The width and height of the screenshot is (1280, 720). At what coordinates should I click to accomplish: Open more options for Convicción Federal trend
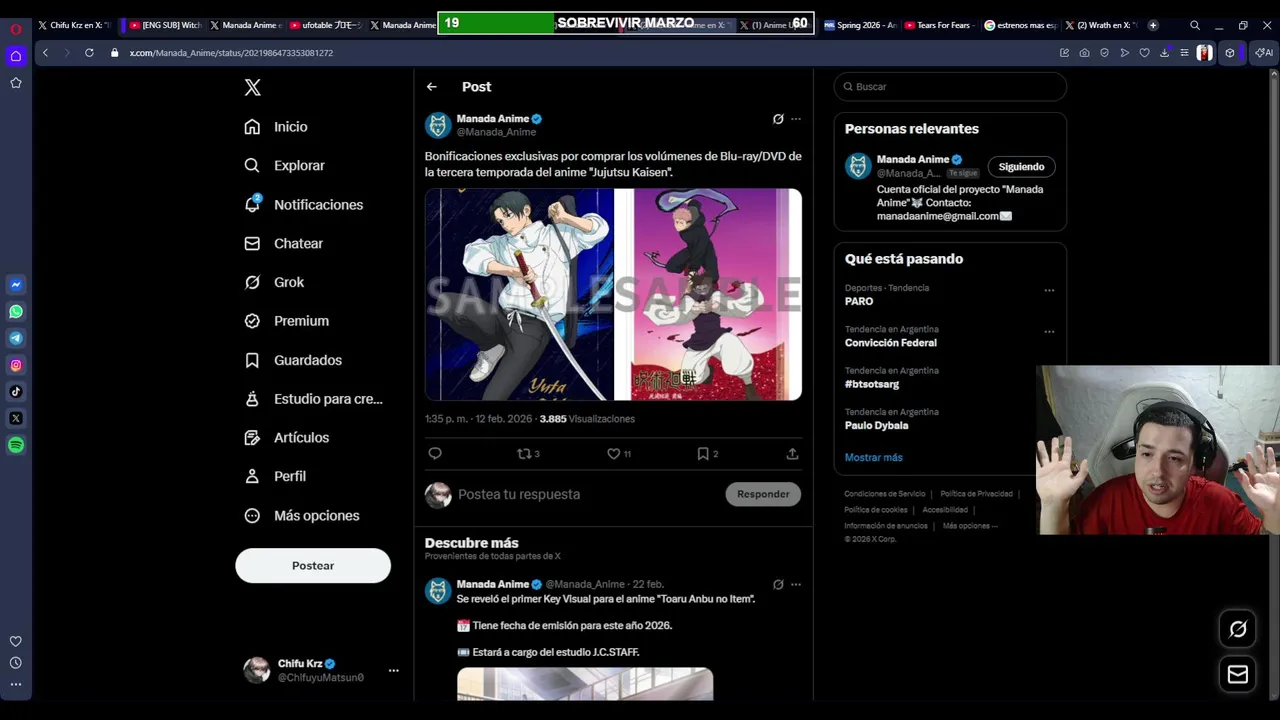tap(1049, 331)
